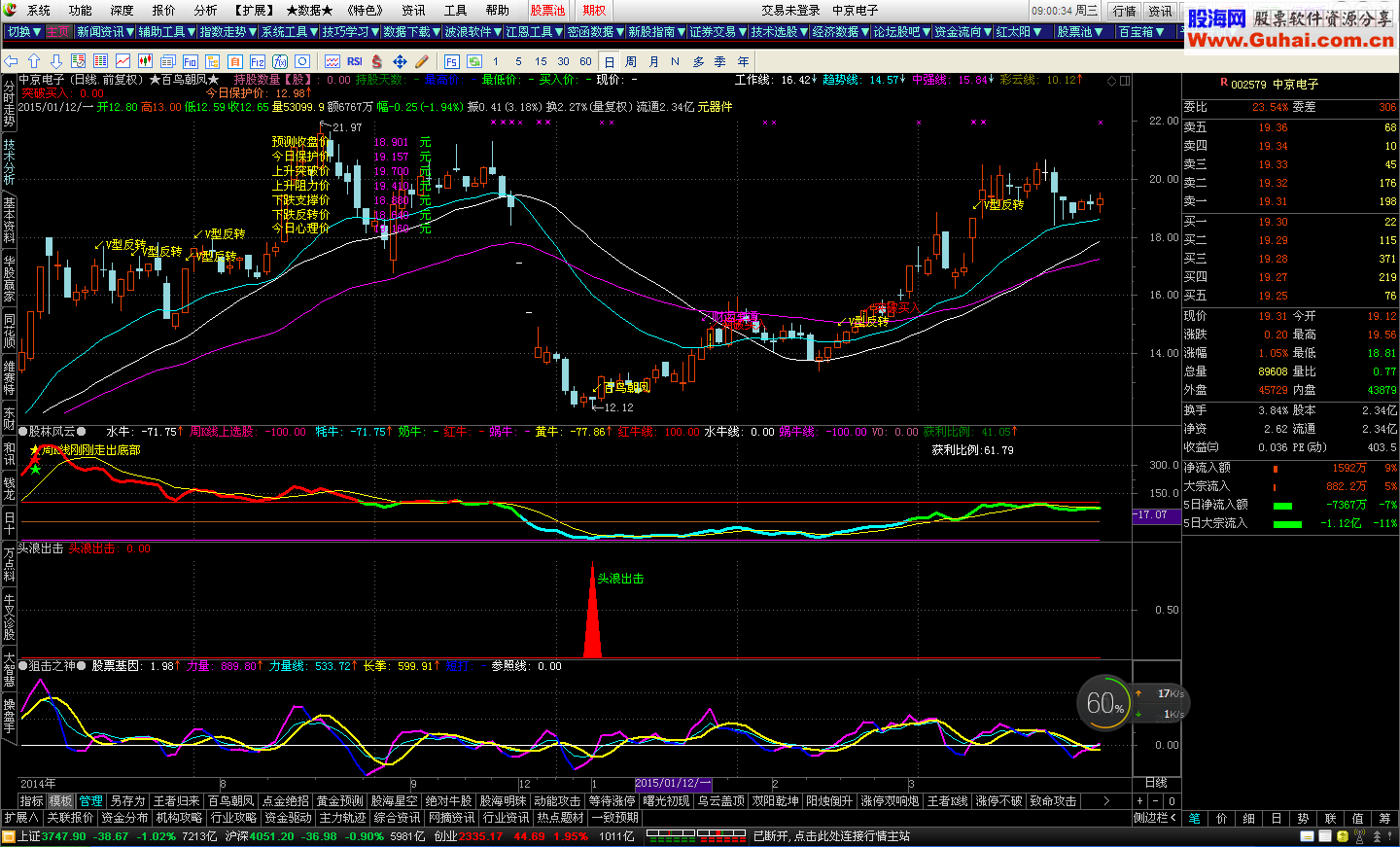Select the multi-period 多 button
1400x847 pixels.
pos(698,61)
